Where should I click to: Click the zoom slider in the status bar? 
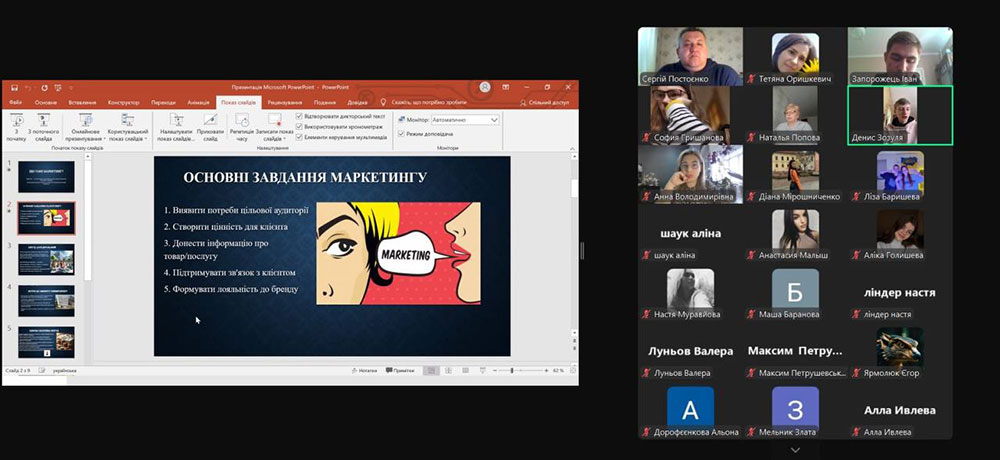512,370
